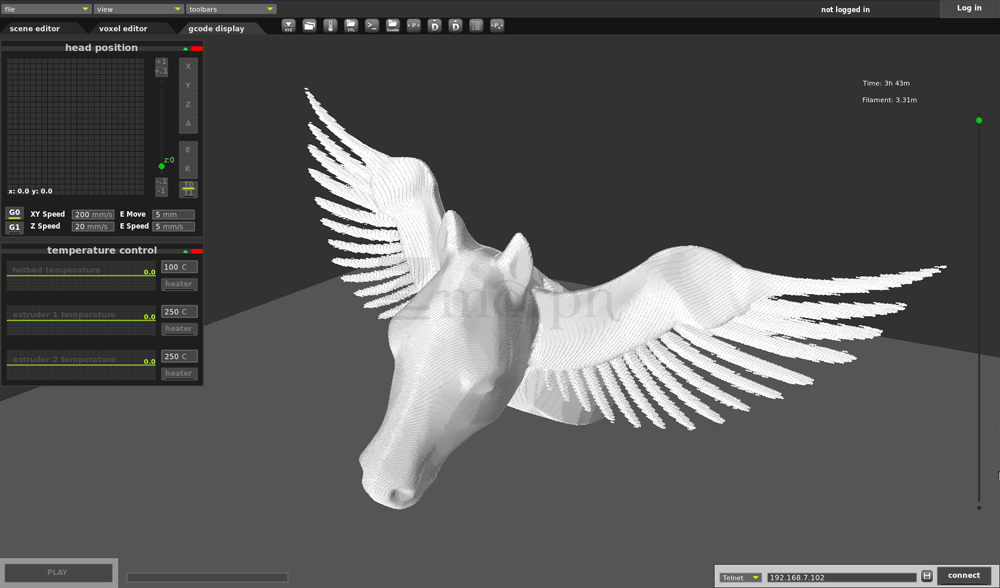Click the thermometer temperature toolbar icon
Viewport: 1000px width, 588px height.
330,25
